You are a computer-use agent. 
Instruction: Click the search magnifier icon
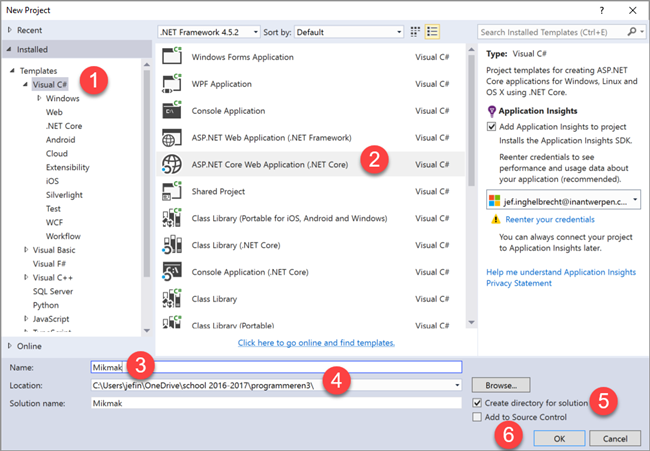coord(631,32)
